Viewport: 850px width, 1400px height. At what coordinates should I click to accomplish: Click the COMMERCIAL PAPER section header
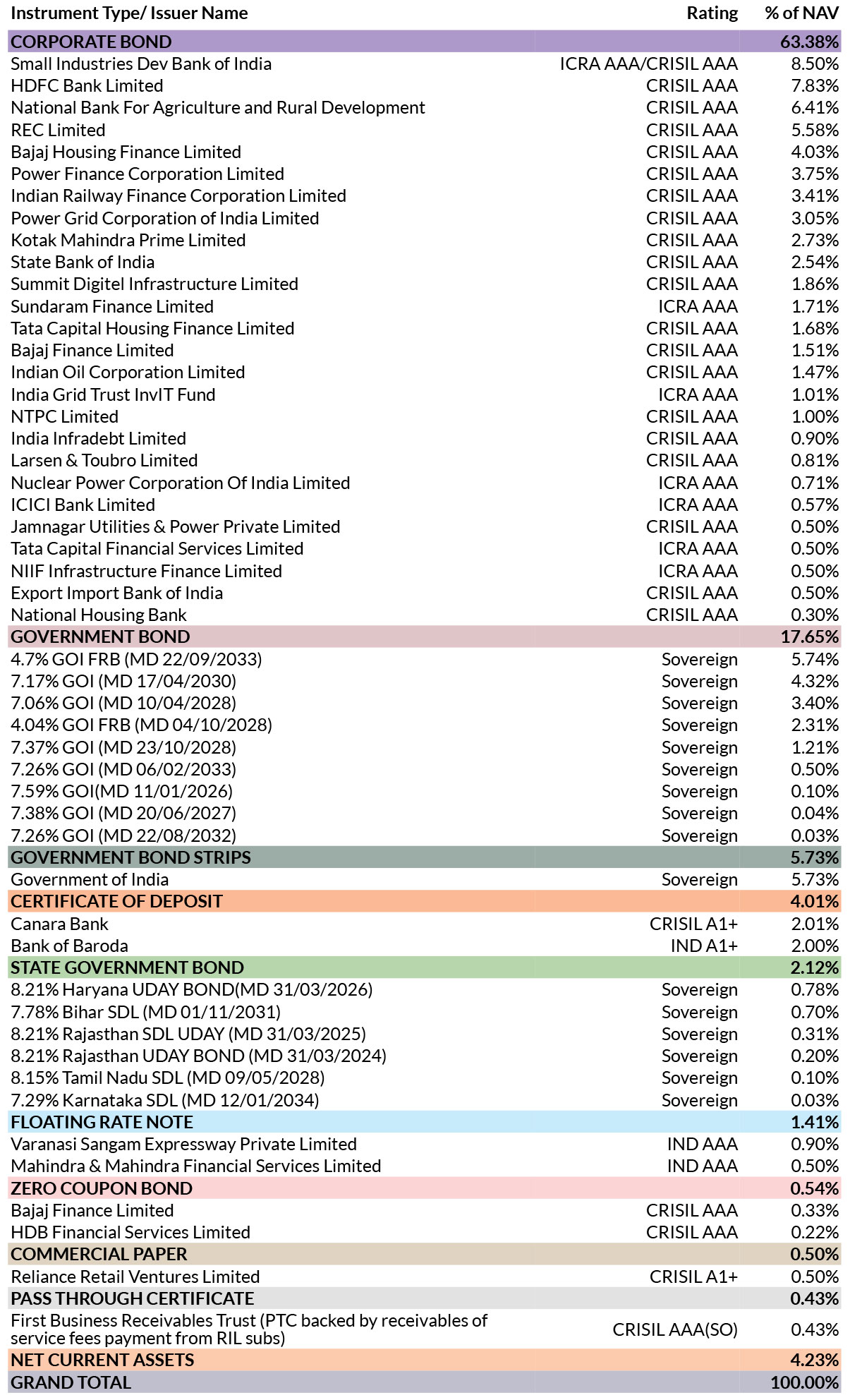coord(425,1254)
